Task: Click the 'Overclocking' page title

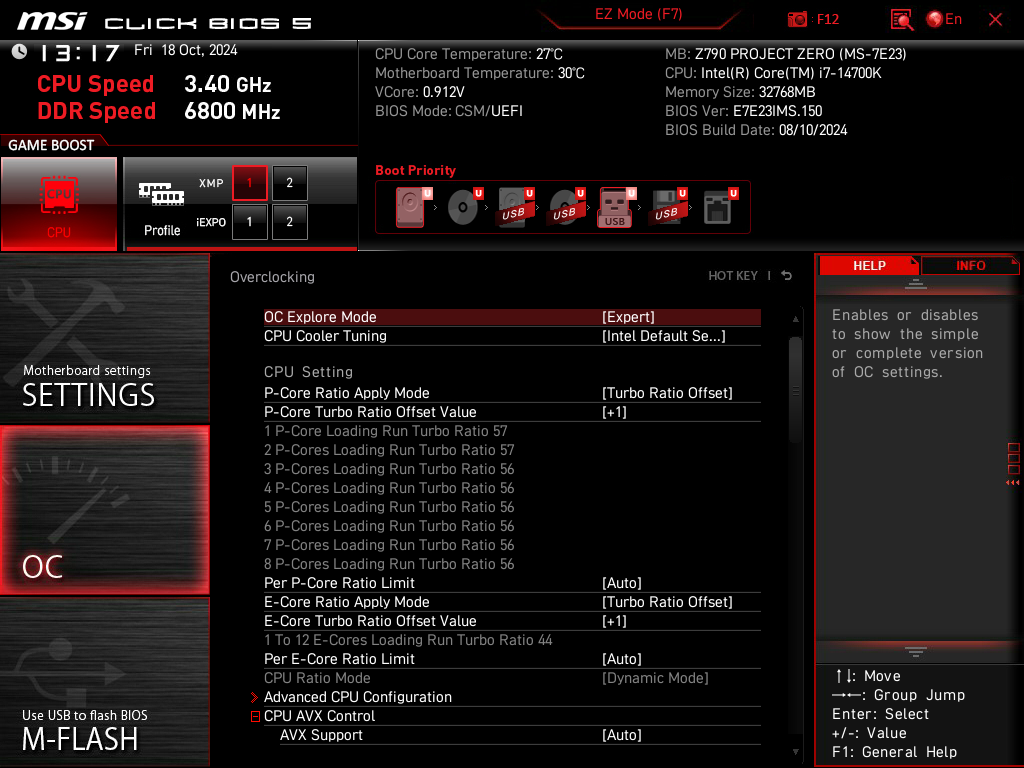Action: coord(272,277)
